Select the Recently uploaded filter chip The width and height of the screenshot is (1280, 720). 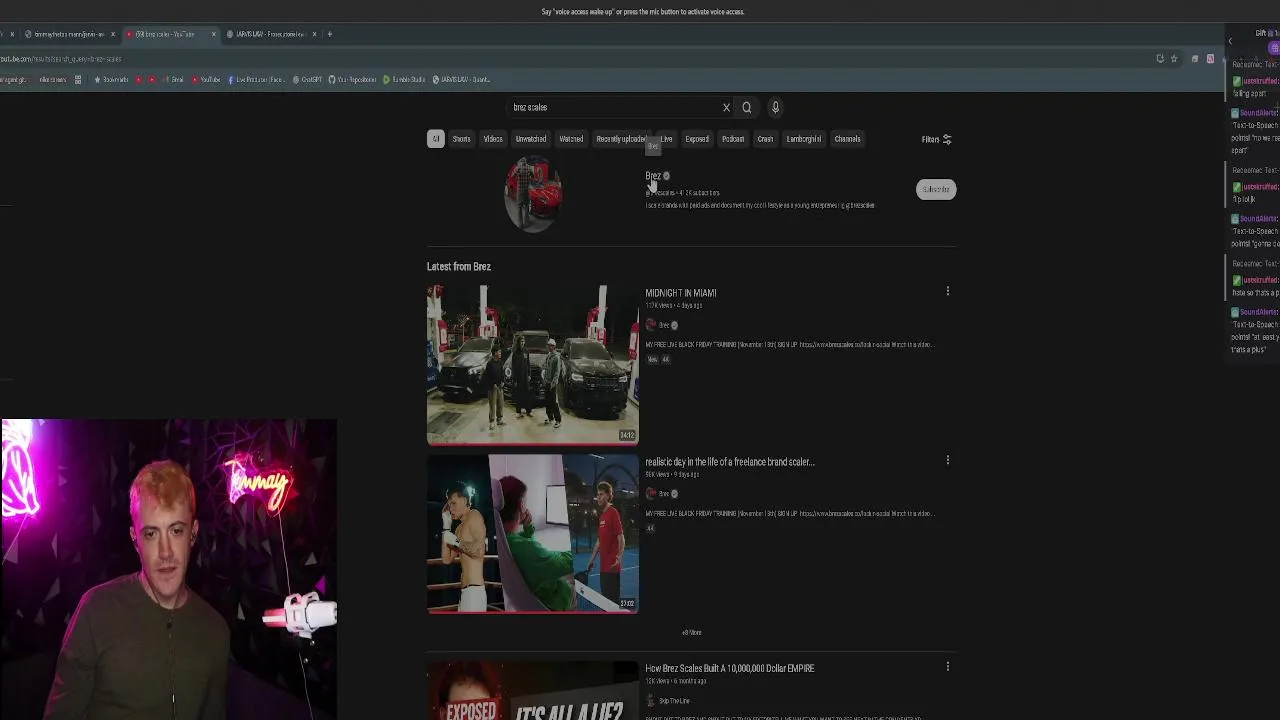point(621,139)
